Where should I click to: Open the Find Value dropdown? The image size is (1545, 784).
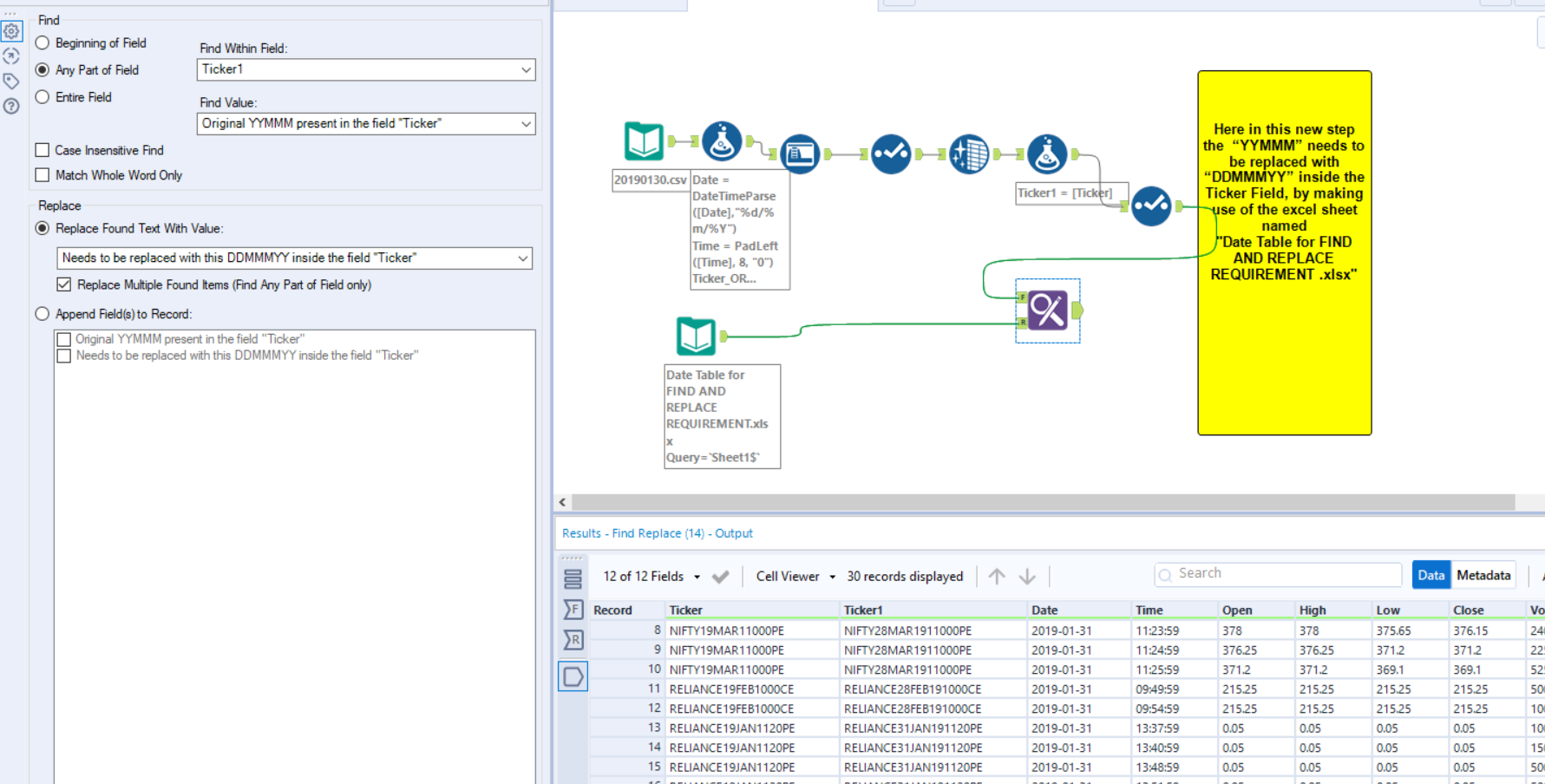[x=527, y=124]
